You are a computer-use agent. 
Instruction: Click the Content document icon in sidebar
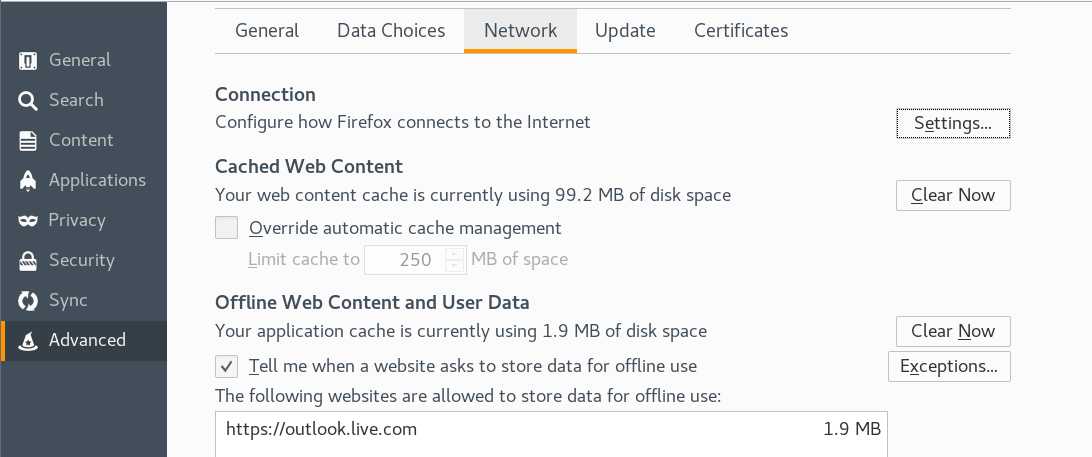(28, 140)
